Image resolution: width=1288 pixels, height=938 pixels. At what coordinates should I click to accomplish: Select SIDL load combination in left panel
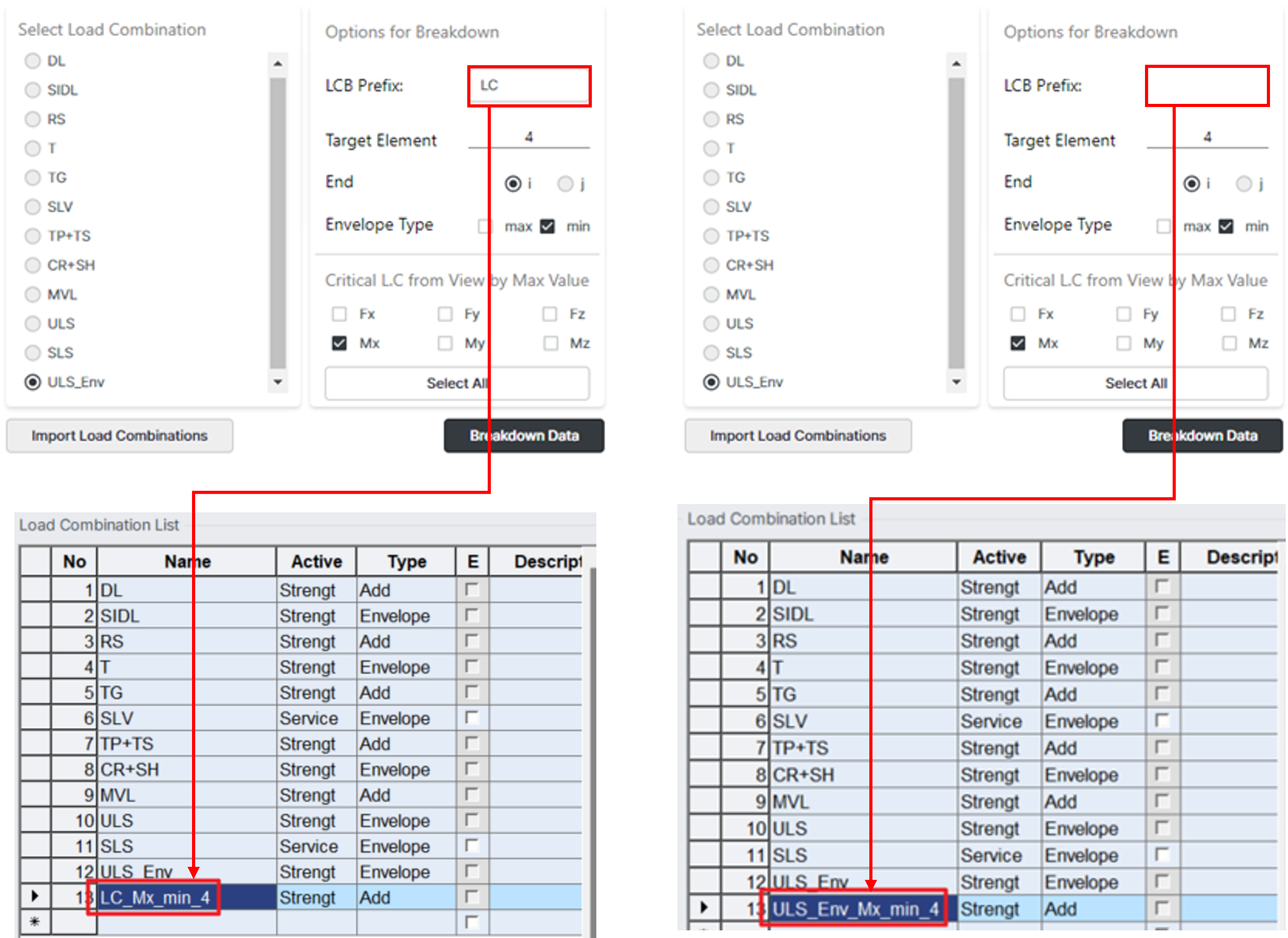tap(33, 90)
